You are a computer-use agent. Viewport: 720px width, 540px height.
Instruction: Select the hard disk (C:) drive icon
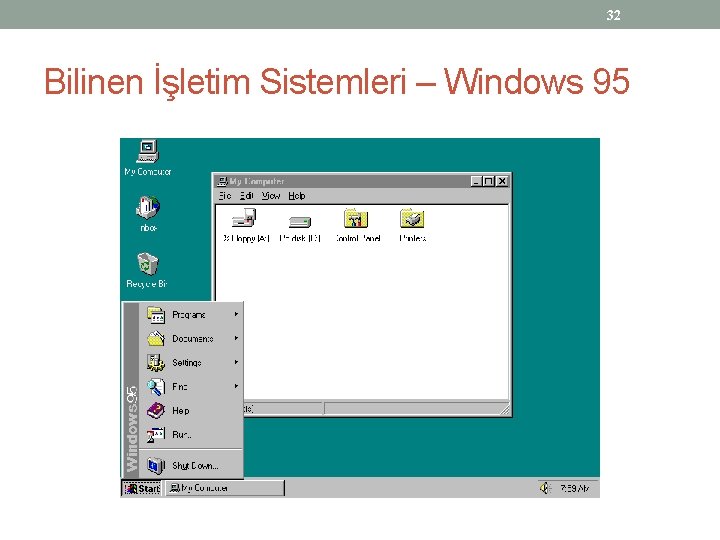(x=300, y=222)
